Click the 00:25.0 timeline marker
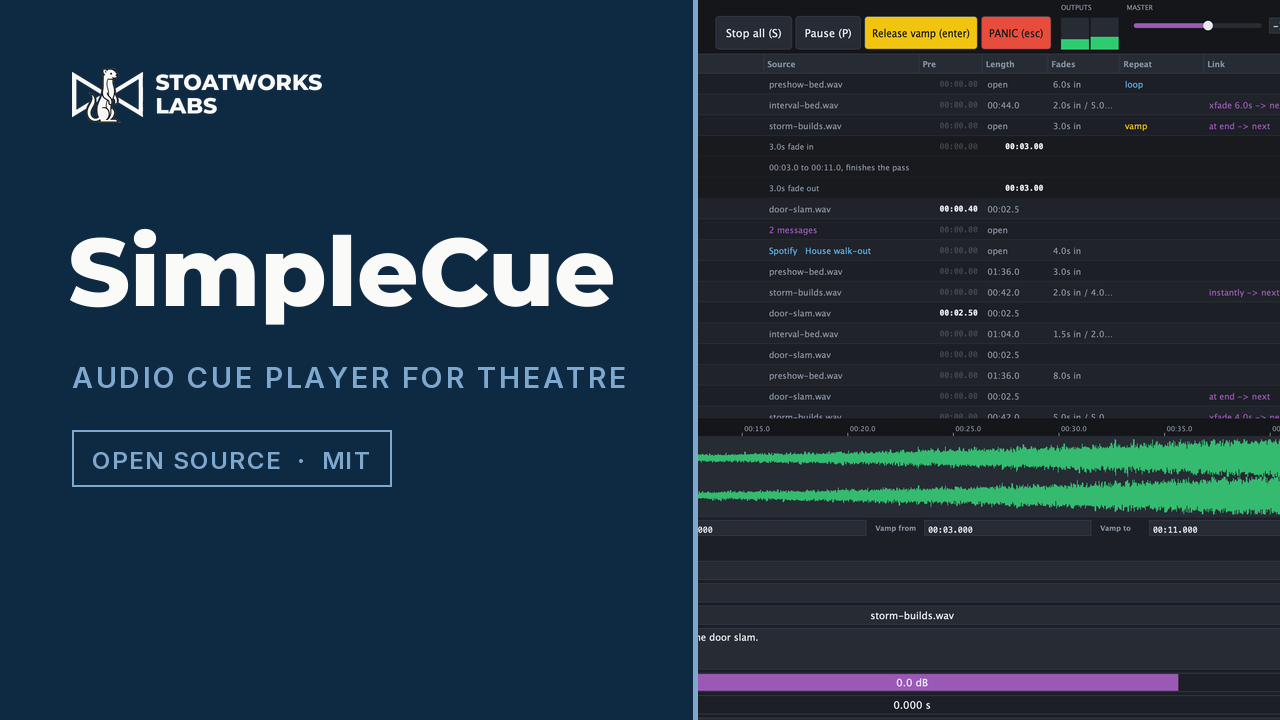This screenshot has width=1280, height=720. tap(968, 429)
